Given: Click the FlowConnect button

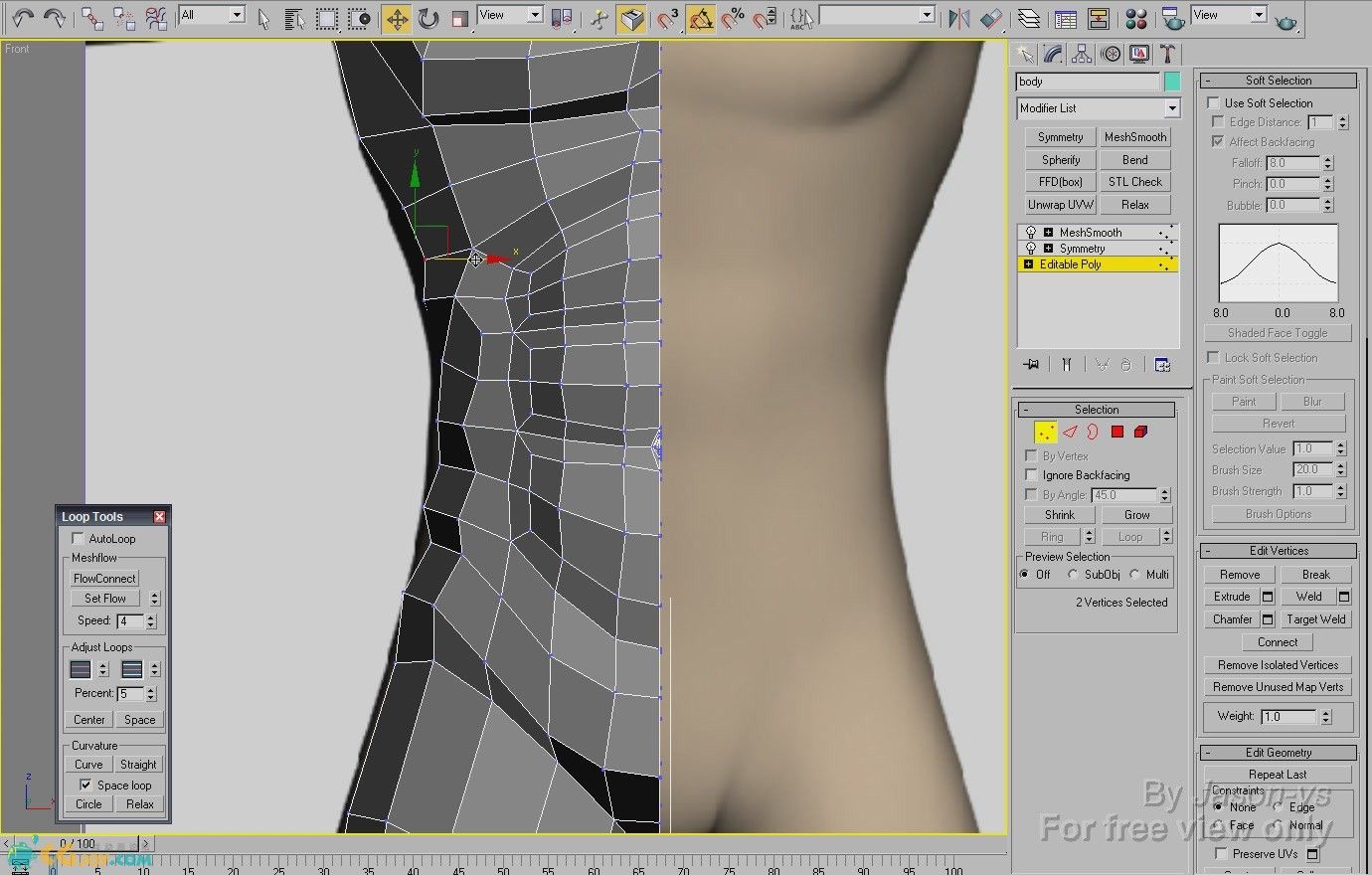Looking at the screenshot, I should tap(104, 578).
